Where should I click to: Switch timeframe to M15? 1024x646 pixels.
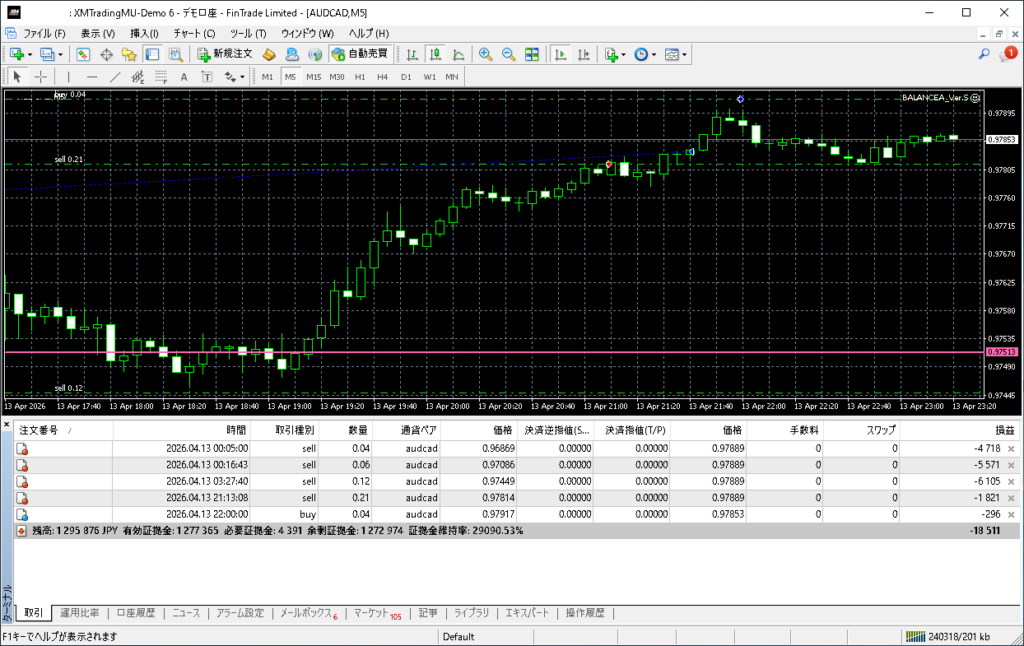[x=313, y=76]
